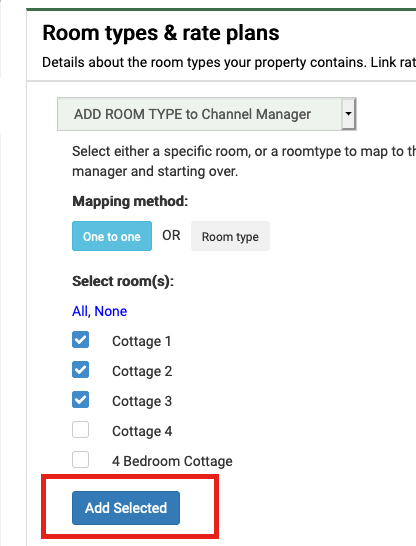Image resolution: width=416 pixels, height=546 pixels.
Task: Uncheck the Cottage 2 checkbox
Action: pyautogui.click(x=80, y=370)
